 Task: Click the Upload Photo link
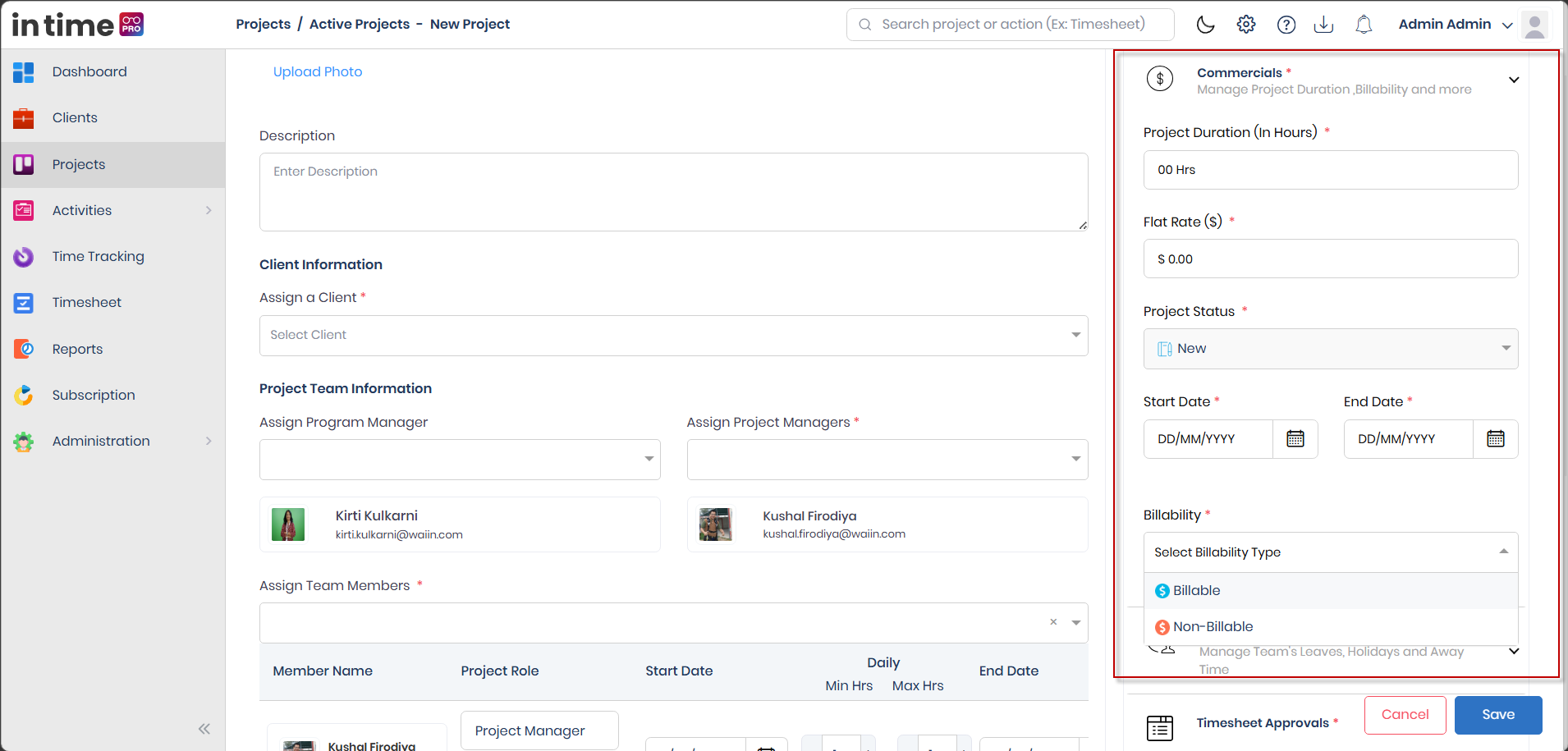pos(318,72)
